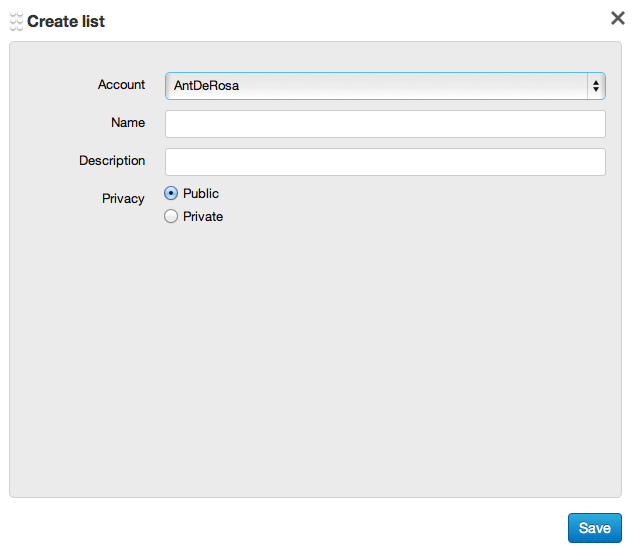This screenshot has height=550, width=635.
Task: Open the Account dropdown
Action: [x=385, y=86]
